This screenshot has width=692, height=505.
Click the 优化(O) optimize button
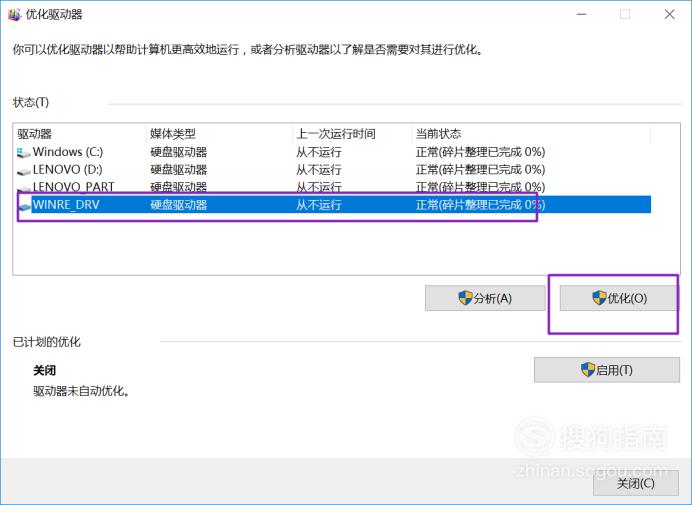[x=619, y=298]
